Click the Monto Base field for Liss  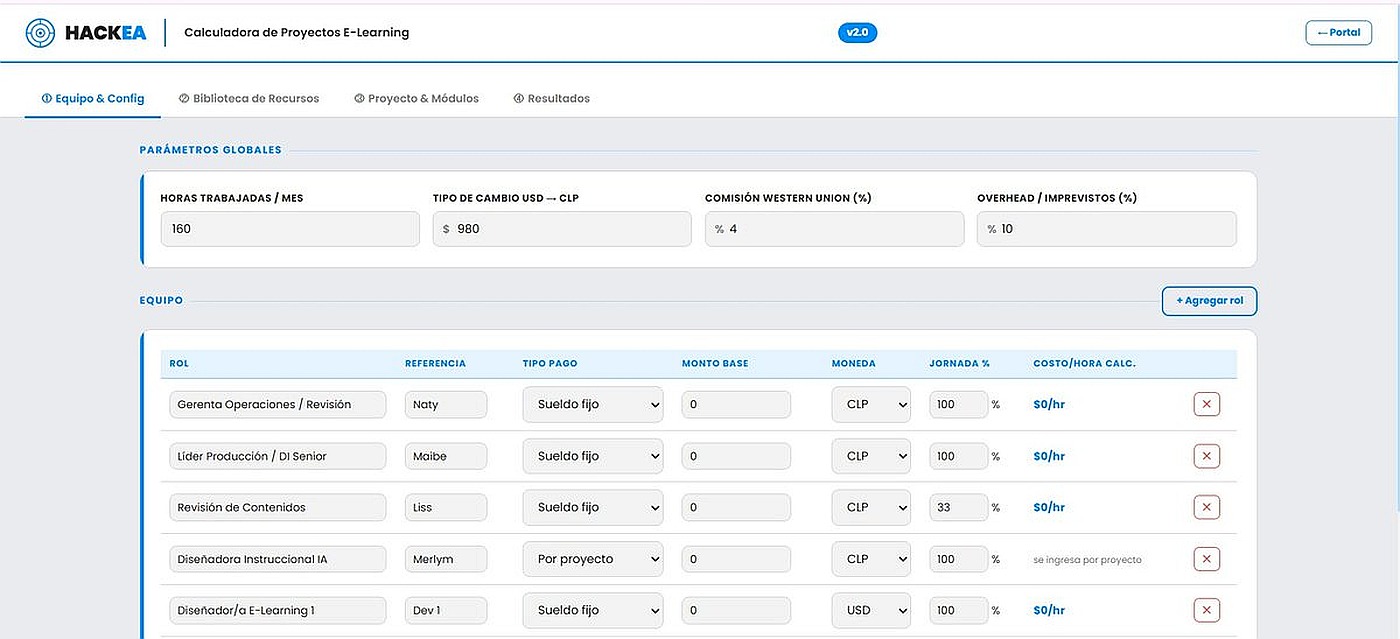(x=736, y=507)
